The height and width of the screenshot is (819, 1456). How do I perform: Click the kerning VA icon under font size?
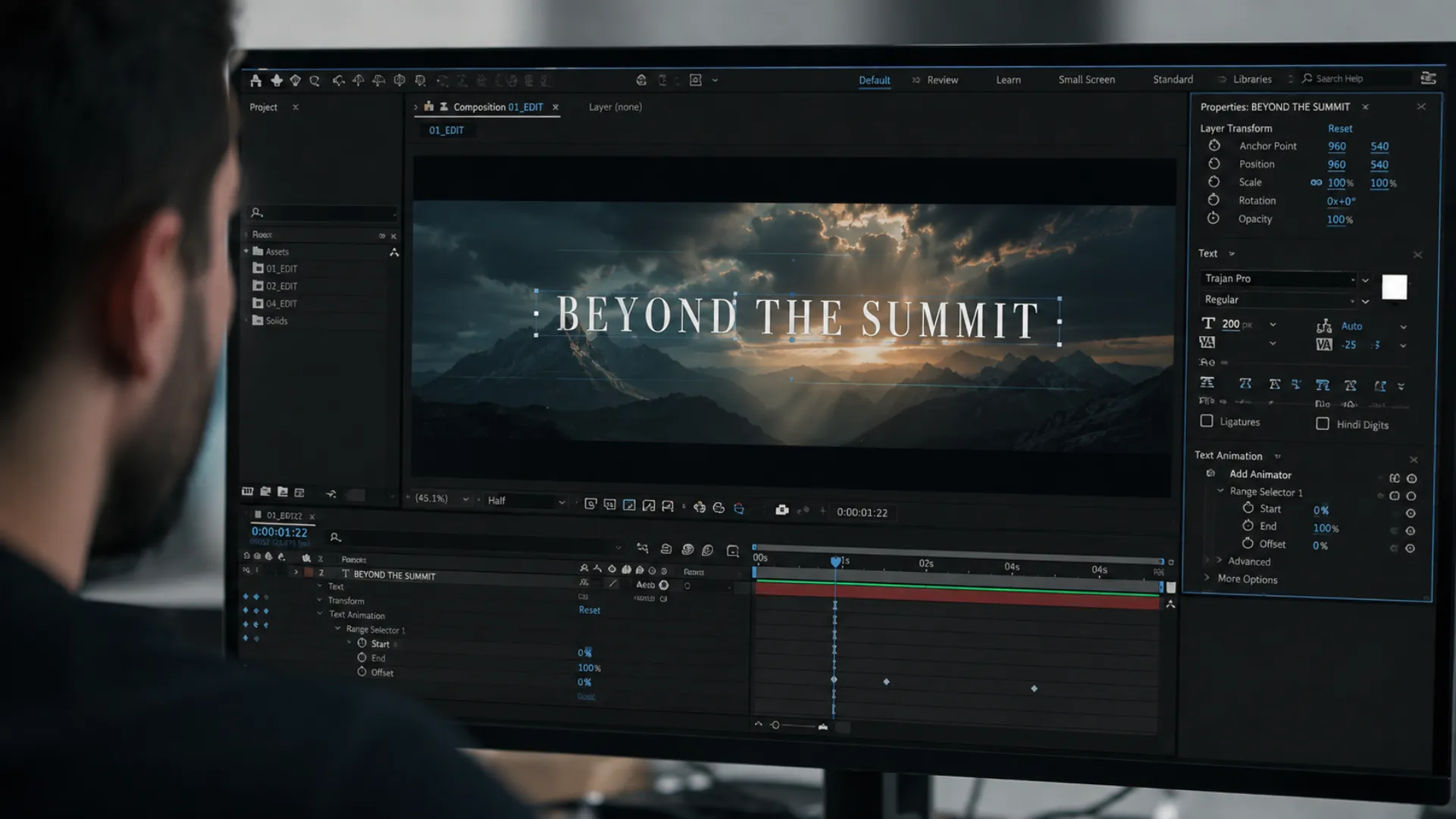1207,343
